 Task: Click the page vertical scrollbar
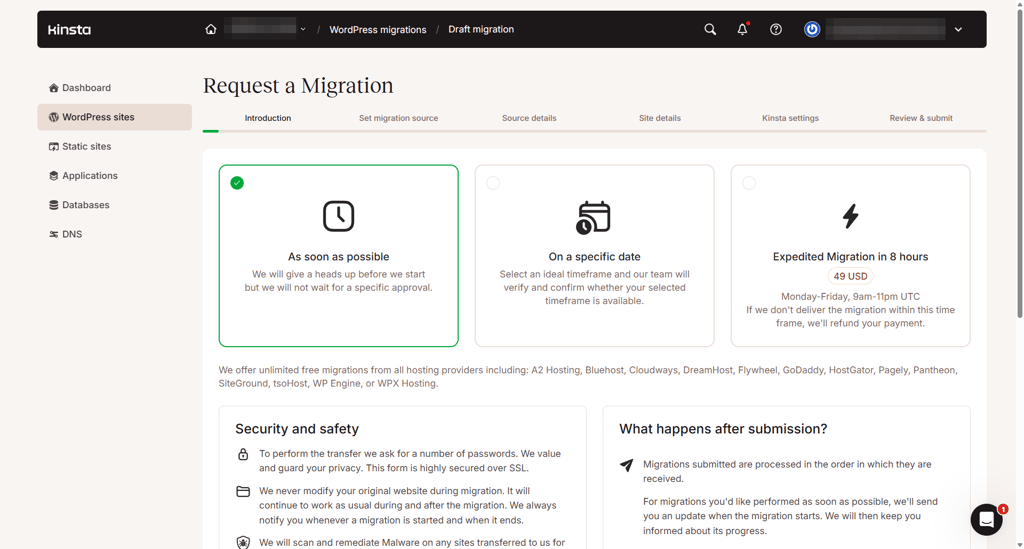pos(1019,163)
